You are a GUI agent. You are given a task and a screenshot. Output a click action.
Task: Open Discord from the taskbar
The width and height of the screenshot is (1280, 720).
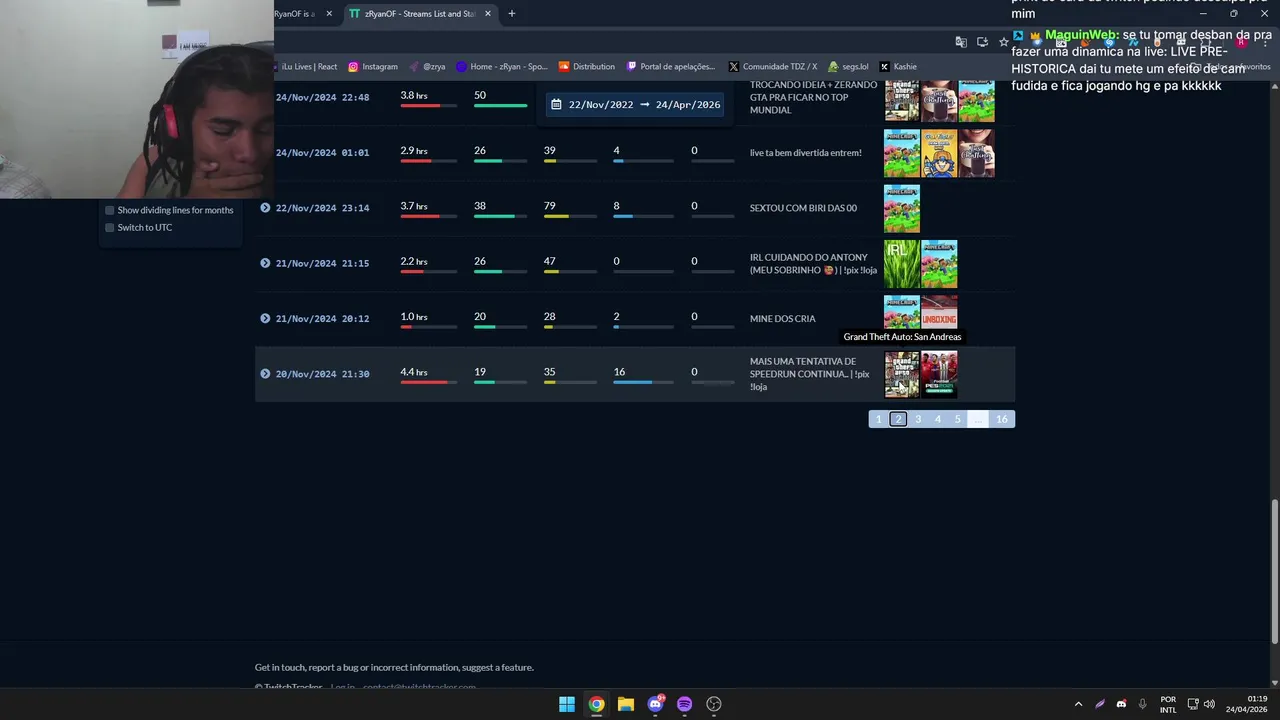point(655,704)
